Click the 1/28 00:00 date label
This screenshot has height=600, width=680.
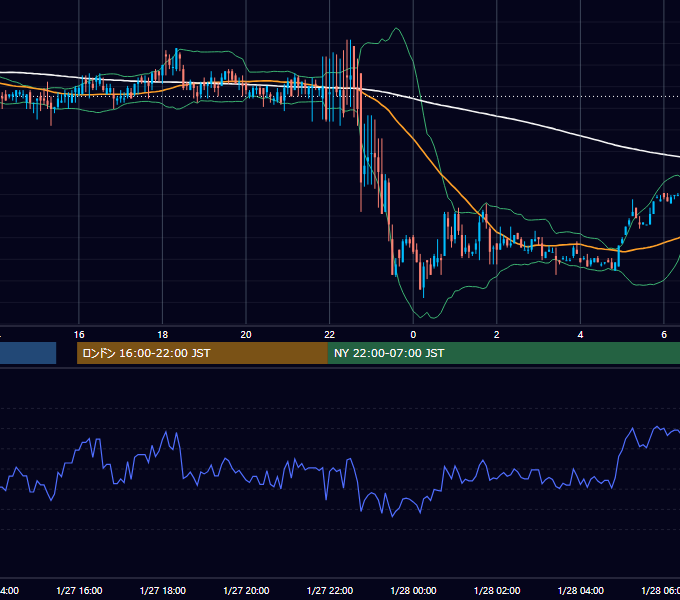tap(413, 590)
